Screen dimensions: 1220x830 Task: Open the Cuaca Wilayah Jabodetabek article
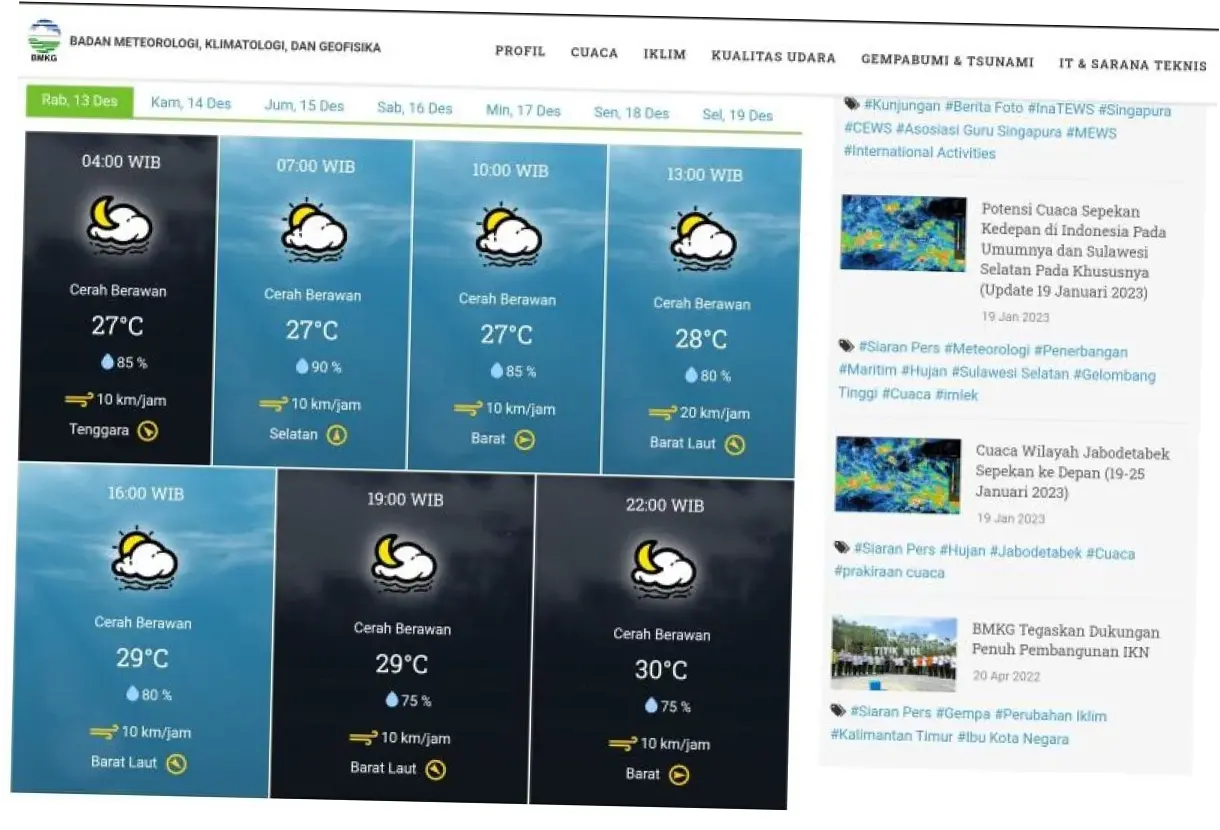point(1071,472)
